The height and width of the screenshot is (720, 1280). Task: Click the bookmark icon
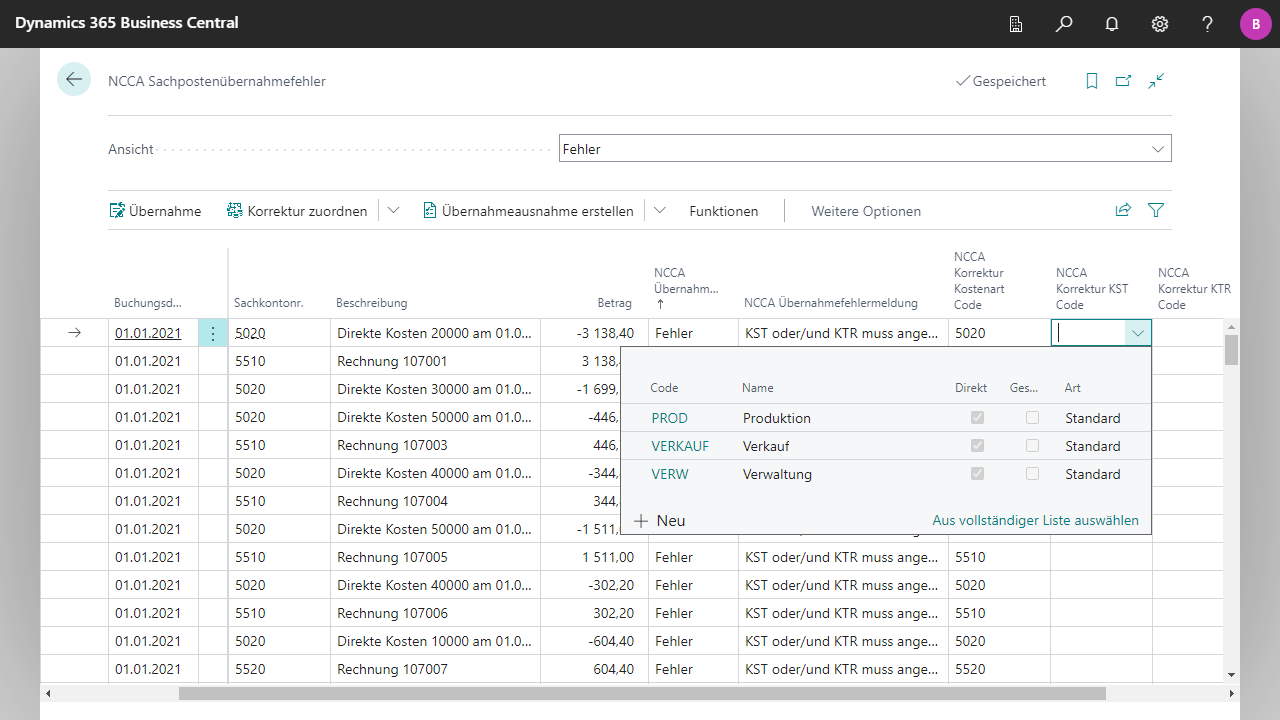click(1092, 81)
